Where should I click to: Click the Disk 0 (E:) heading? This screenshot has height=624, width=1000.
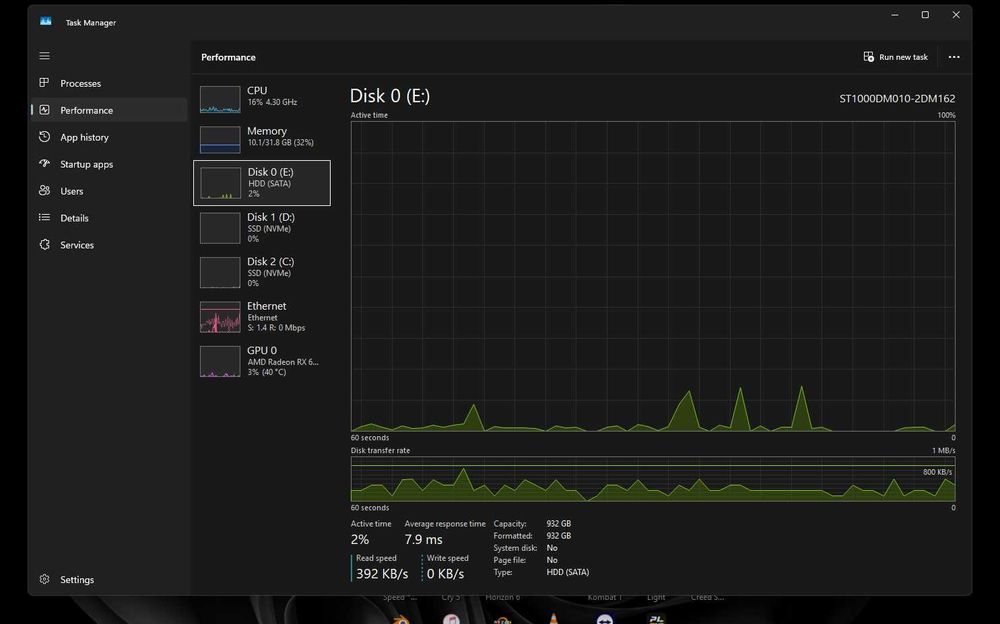[x=390, y=96]
